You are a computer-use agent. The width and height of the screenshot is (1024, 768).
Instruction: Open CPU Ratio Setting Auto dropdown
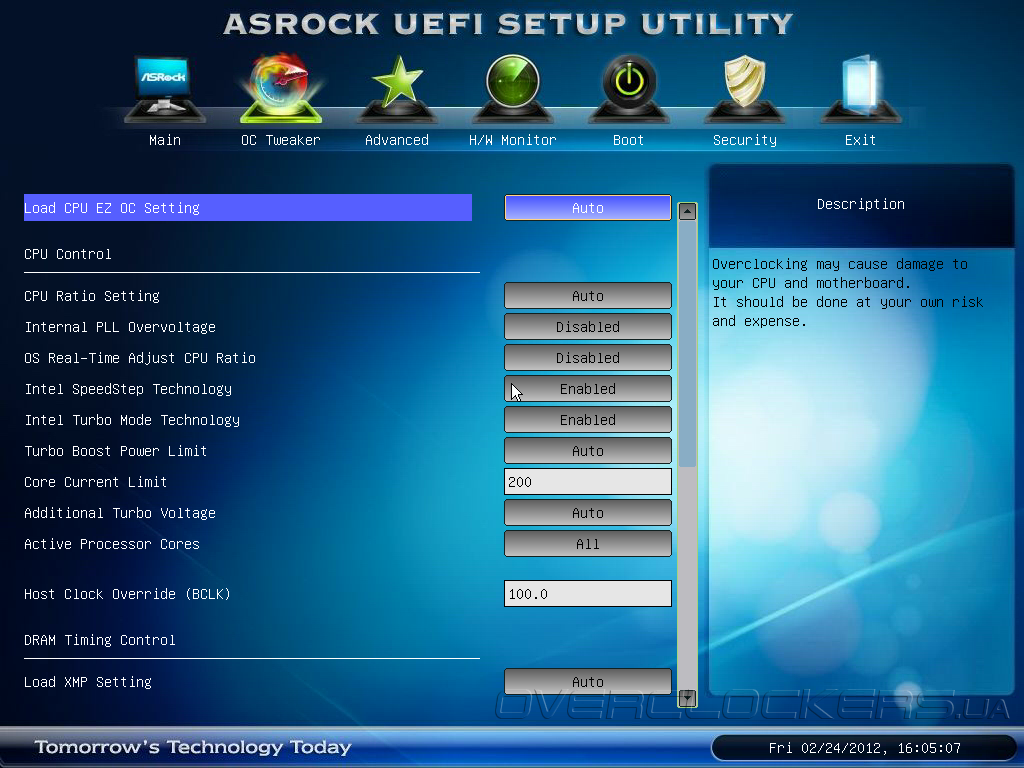[588, 296]
